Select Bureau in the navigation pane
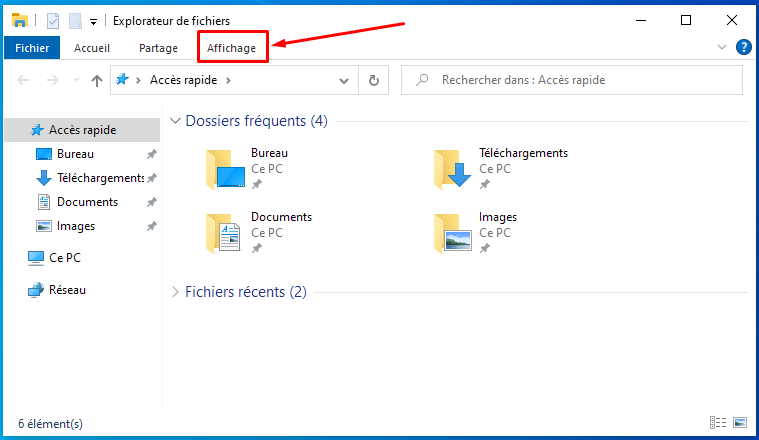This screenshot has height=440, width=759. click(75, 154)
